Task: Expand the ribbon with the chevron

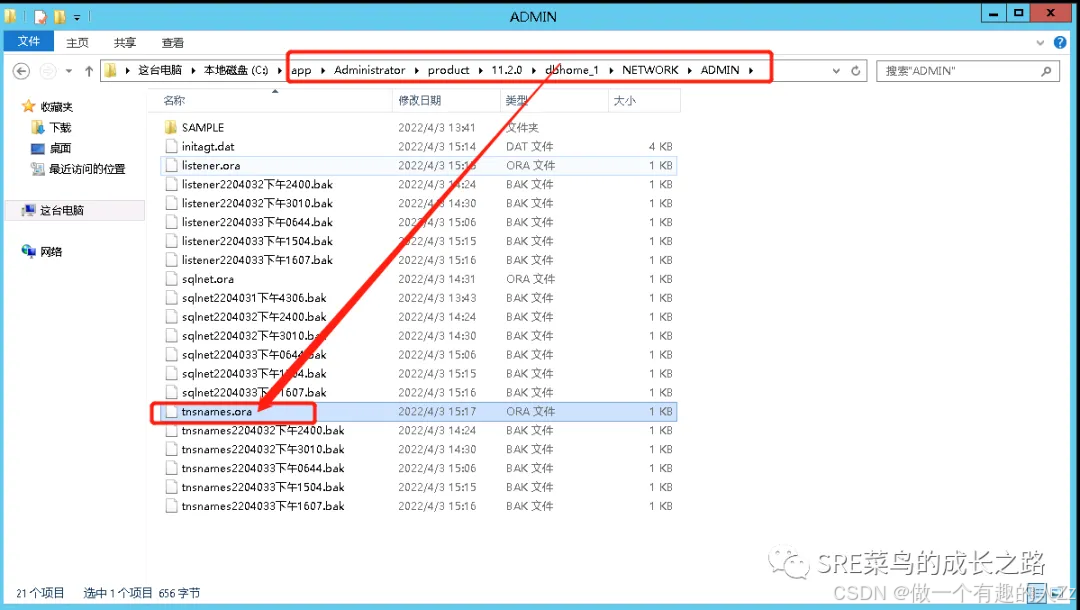Action: [1040, 43]
